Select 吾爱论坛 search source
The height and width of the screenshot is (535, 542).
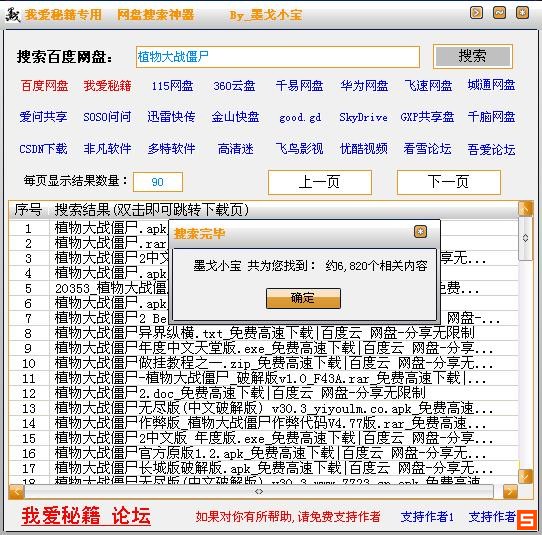[x=492, y=150]
